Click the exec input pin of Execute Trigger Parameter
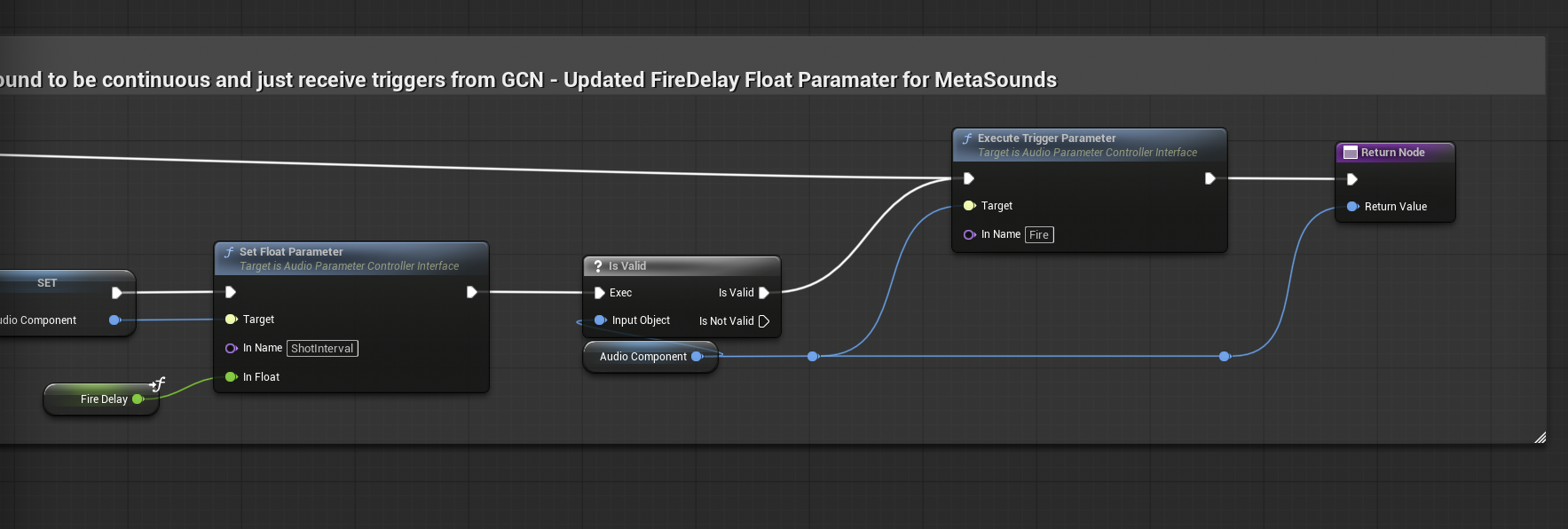 point(969,178)
